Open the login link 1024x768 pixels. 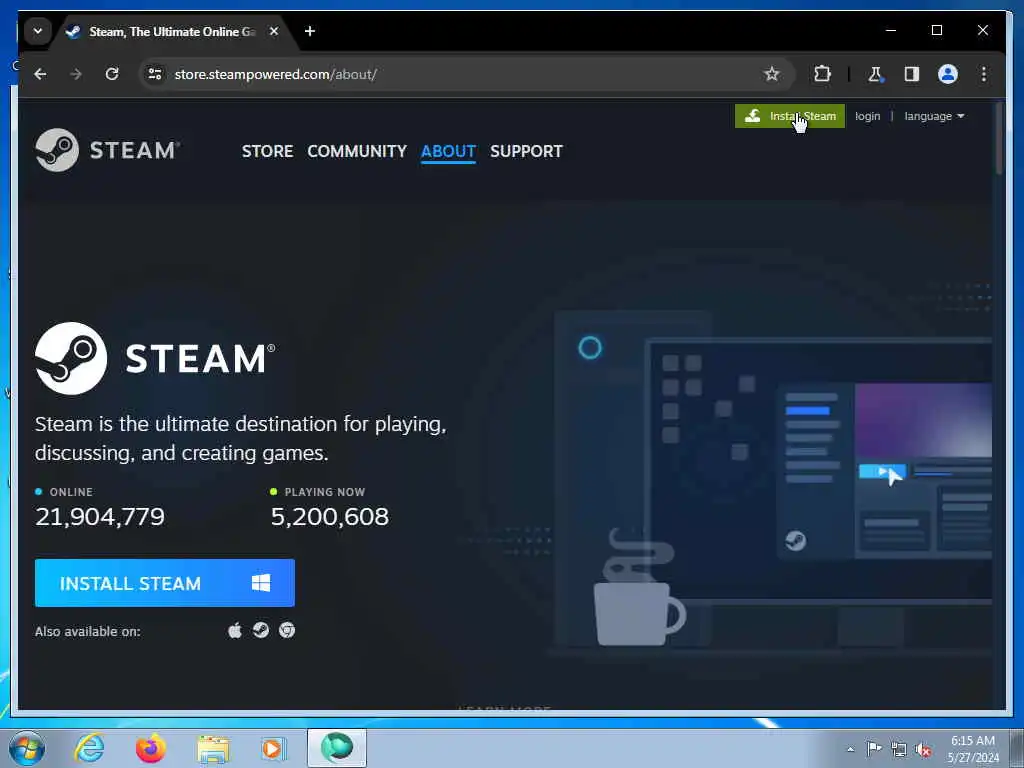(x=867, y=116)
